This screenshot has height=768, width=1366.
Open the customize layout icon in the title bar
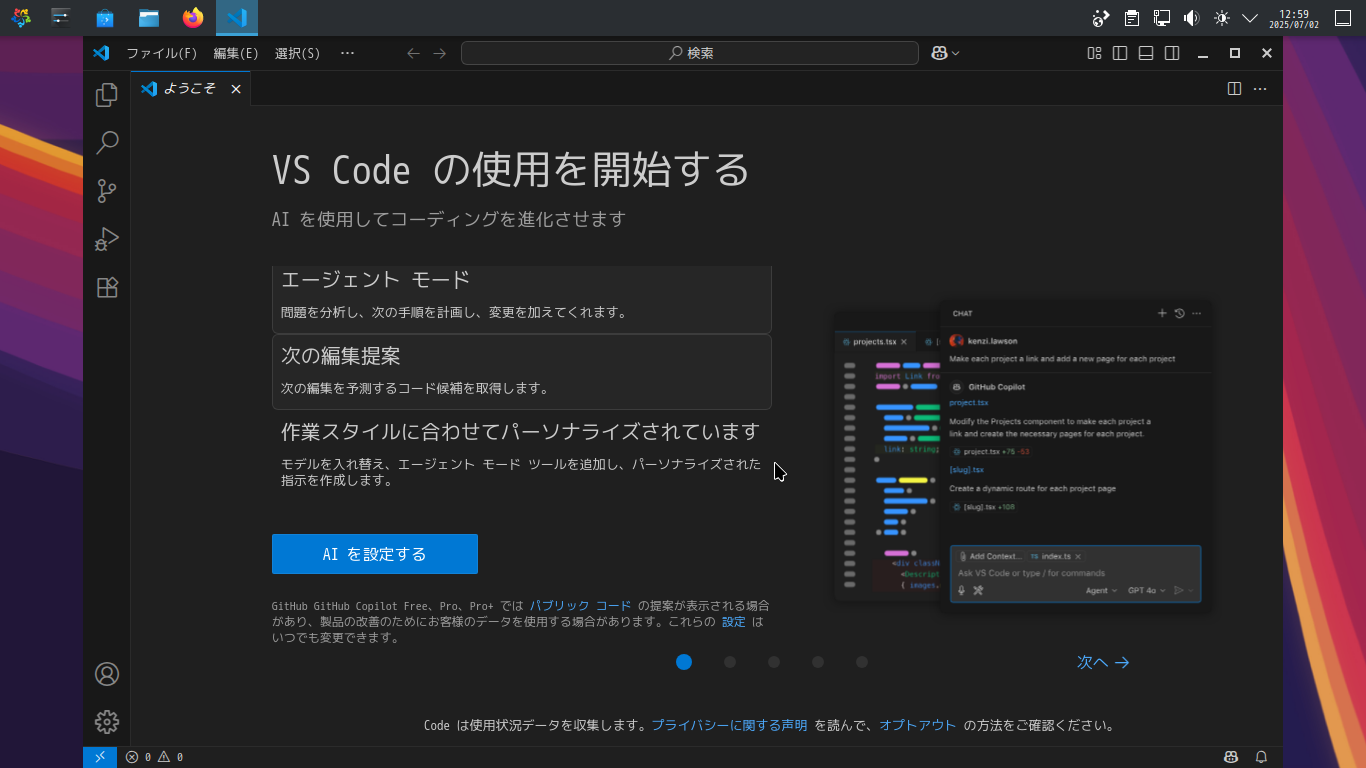tap(1095, 53)
